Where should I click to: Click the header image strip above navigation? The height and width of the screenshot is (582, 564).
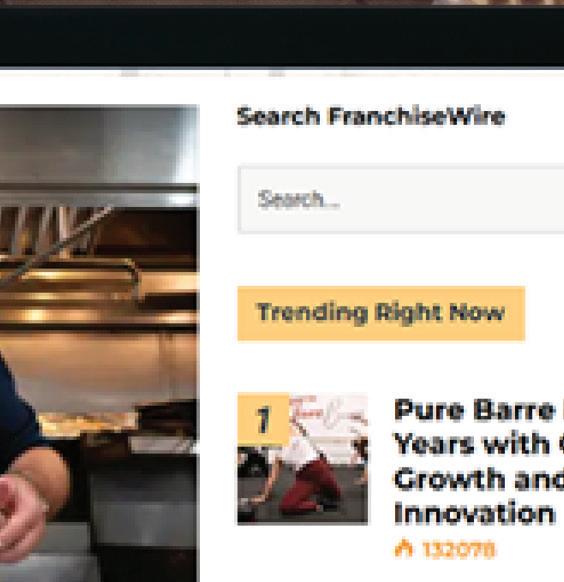282,3
